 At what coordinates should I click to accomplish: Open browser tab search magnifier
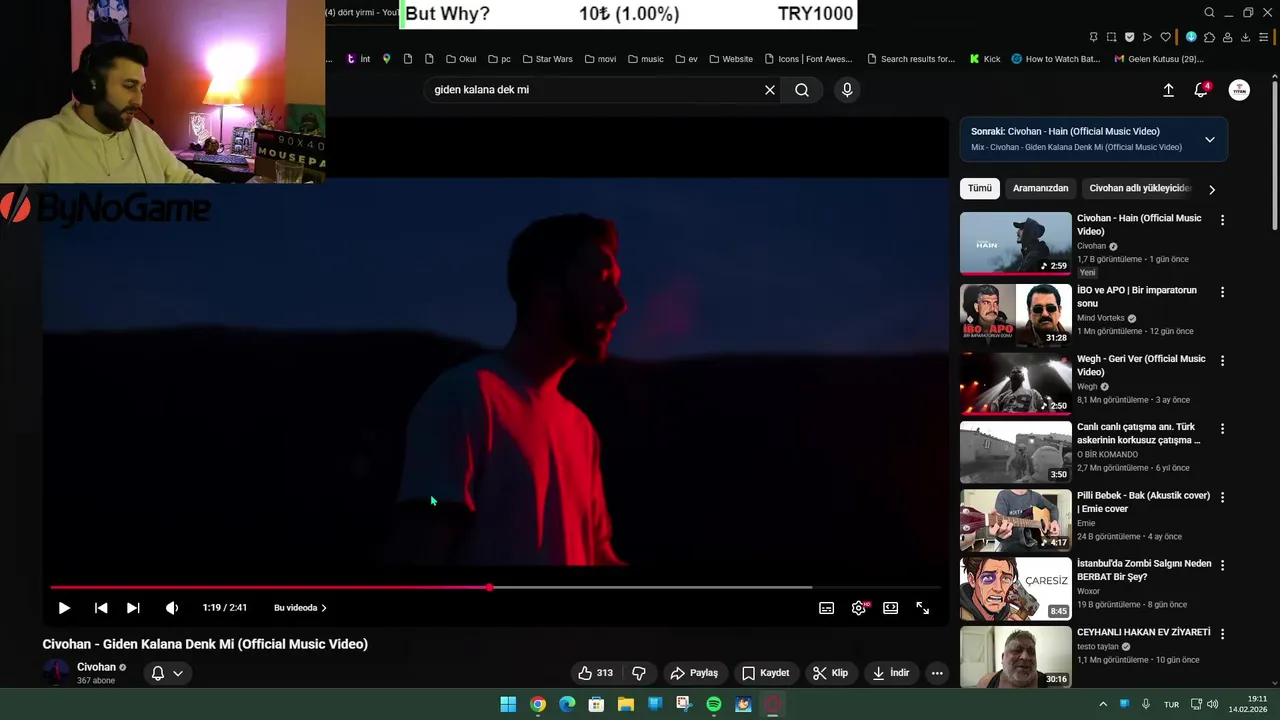pyautogui.click(x=1209, y=13)
